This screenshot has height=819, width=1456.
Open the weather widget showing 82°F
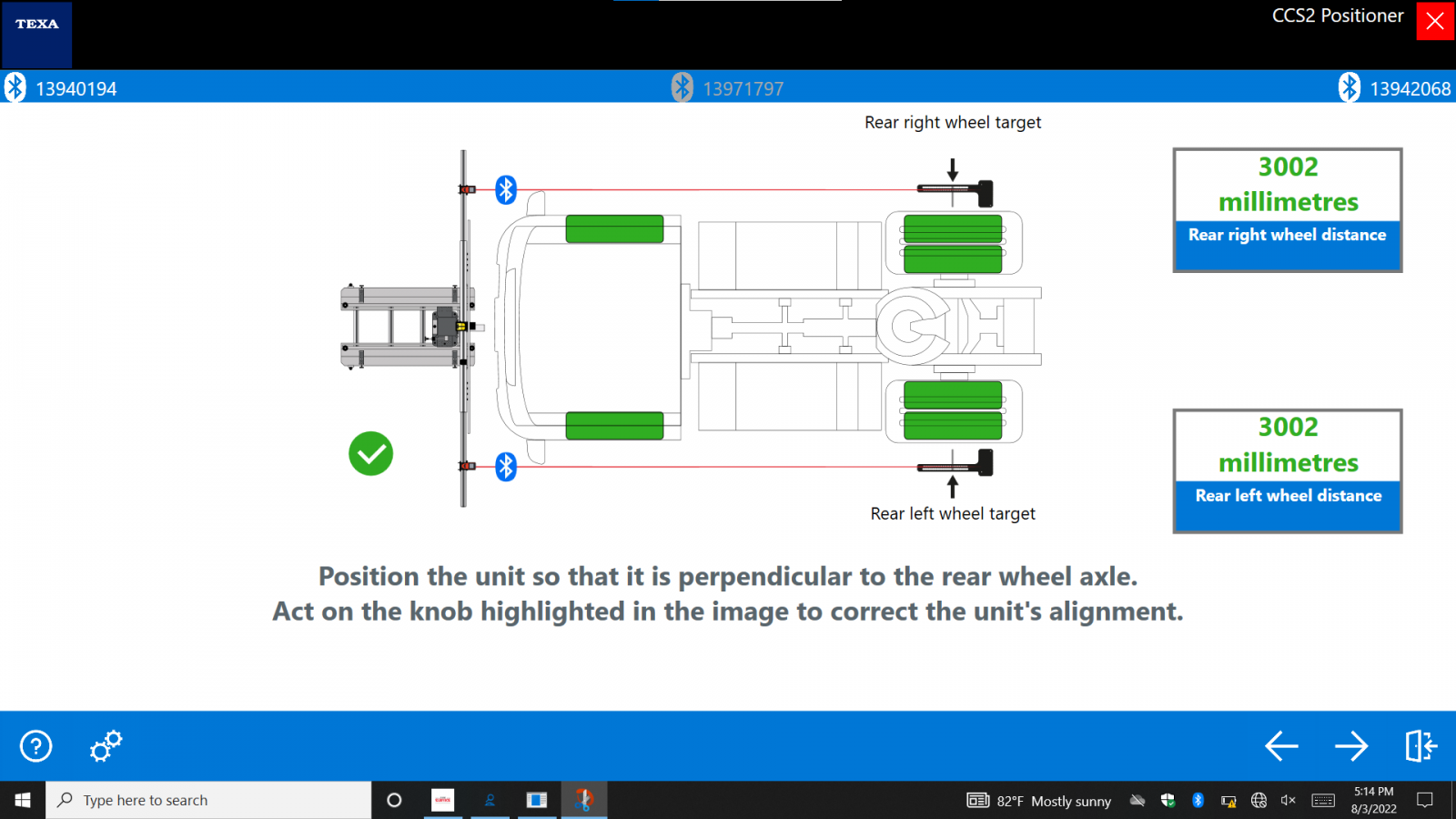point(1039,801)
